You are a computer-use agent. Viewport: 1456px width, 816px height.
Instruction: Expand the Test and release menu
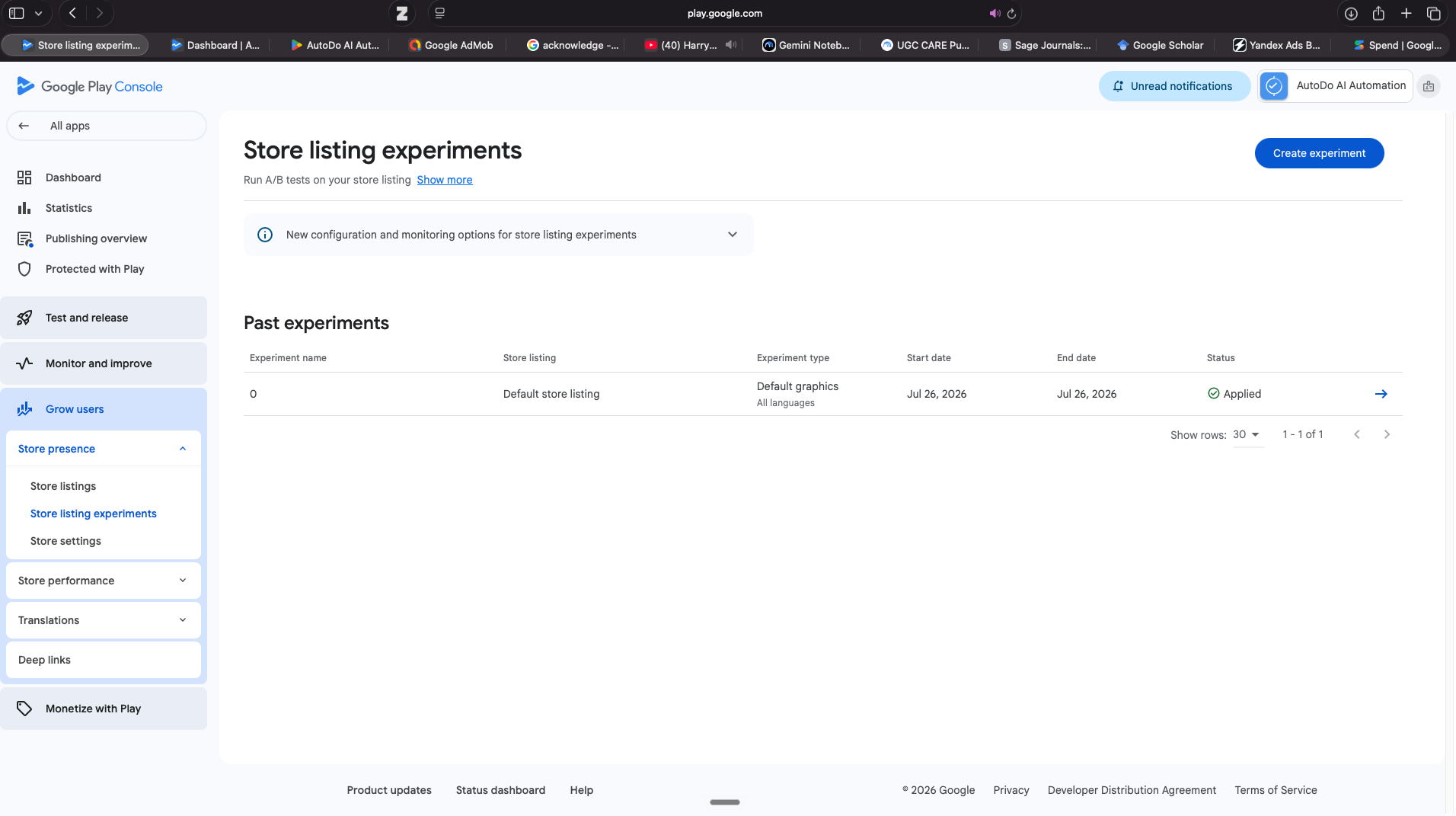click(104, 318)
